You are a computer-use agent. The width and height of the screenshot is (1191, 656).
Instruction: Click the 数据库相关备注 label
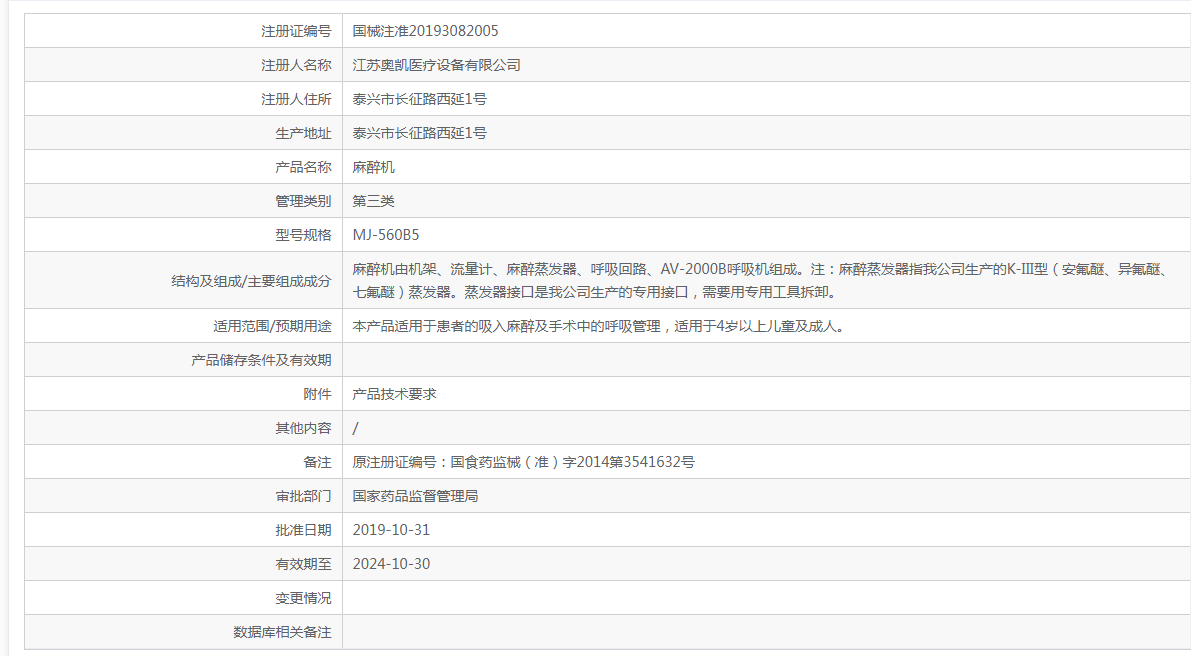[x=282, y=632]
